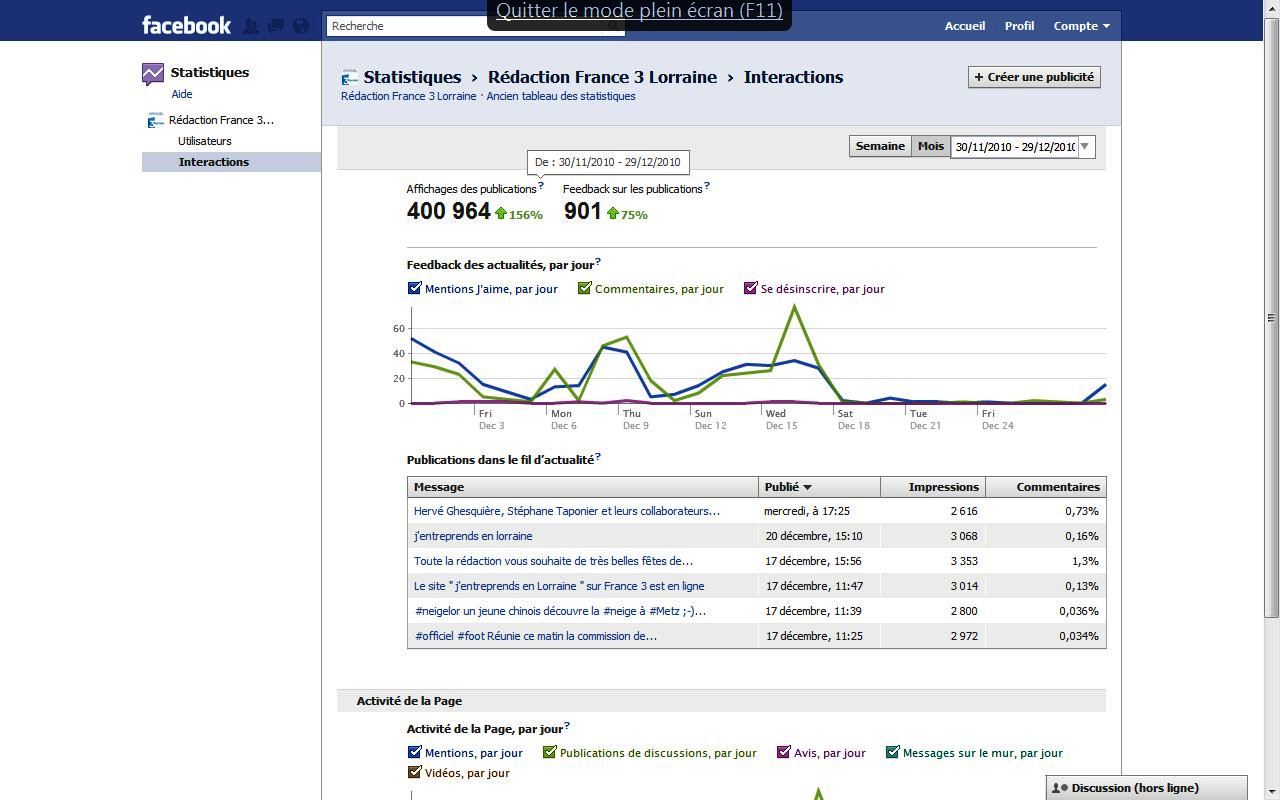Uncheck Mentions J'aime, par jour checkbox

tap(414, 288)
